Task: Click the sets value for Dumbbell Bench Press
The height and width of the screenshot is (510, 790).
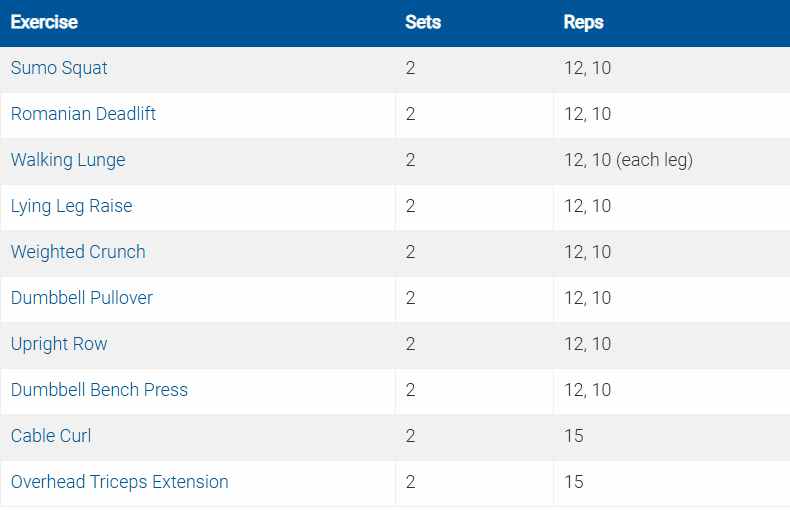Action: (x=411, y=391)
